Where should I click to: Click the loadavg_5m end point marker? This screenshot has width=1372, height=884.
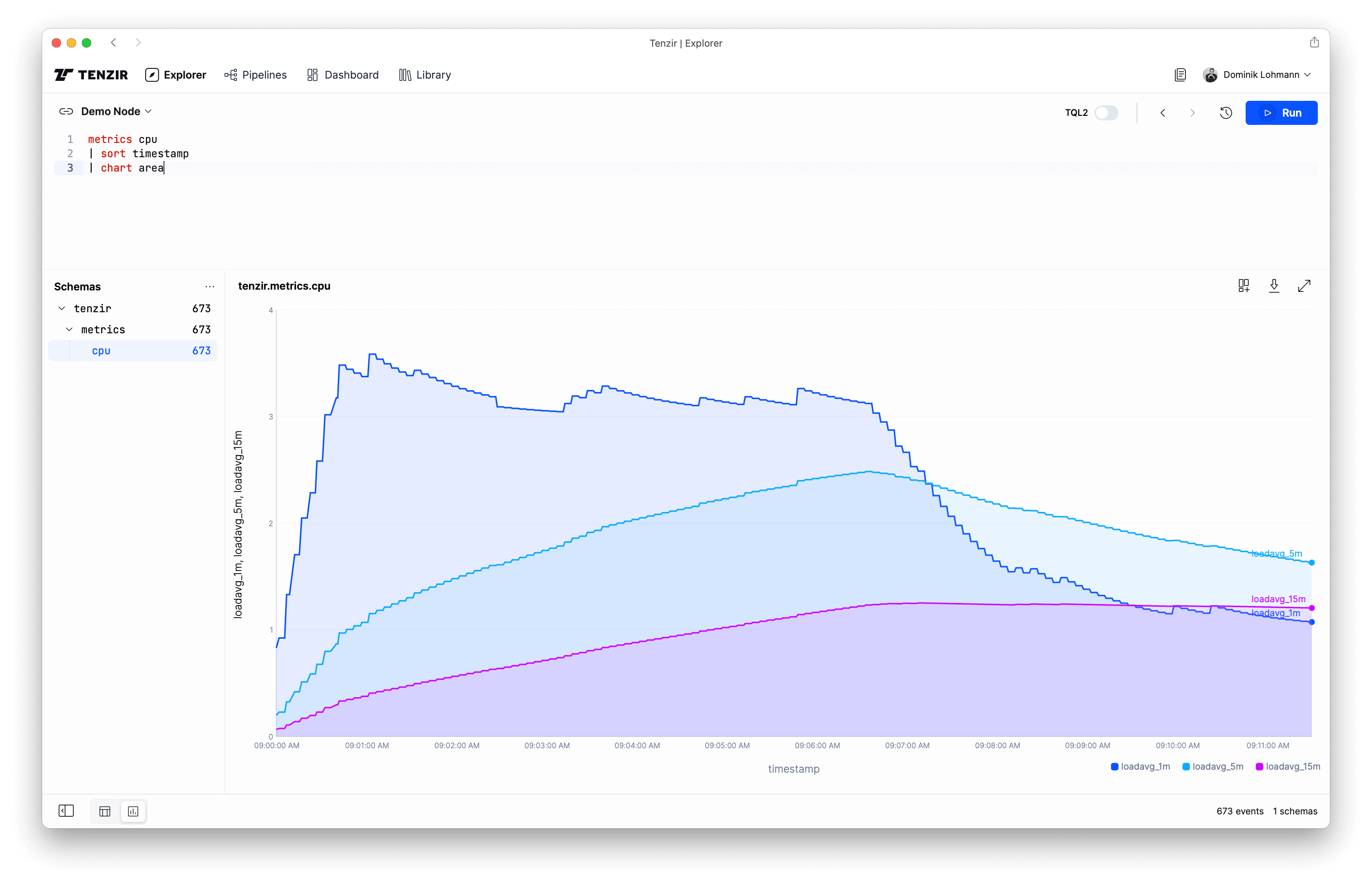(1312, 562)
